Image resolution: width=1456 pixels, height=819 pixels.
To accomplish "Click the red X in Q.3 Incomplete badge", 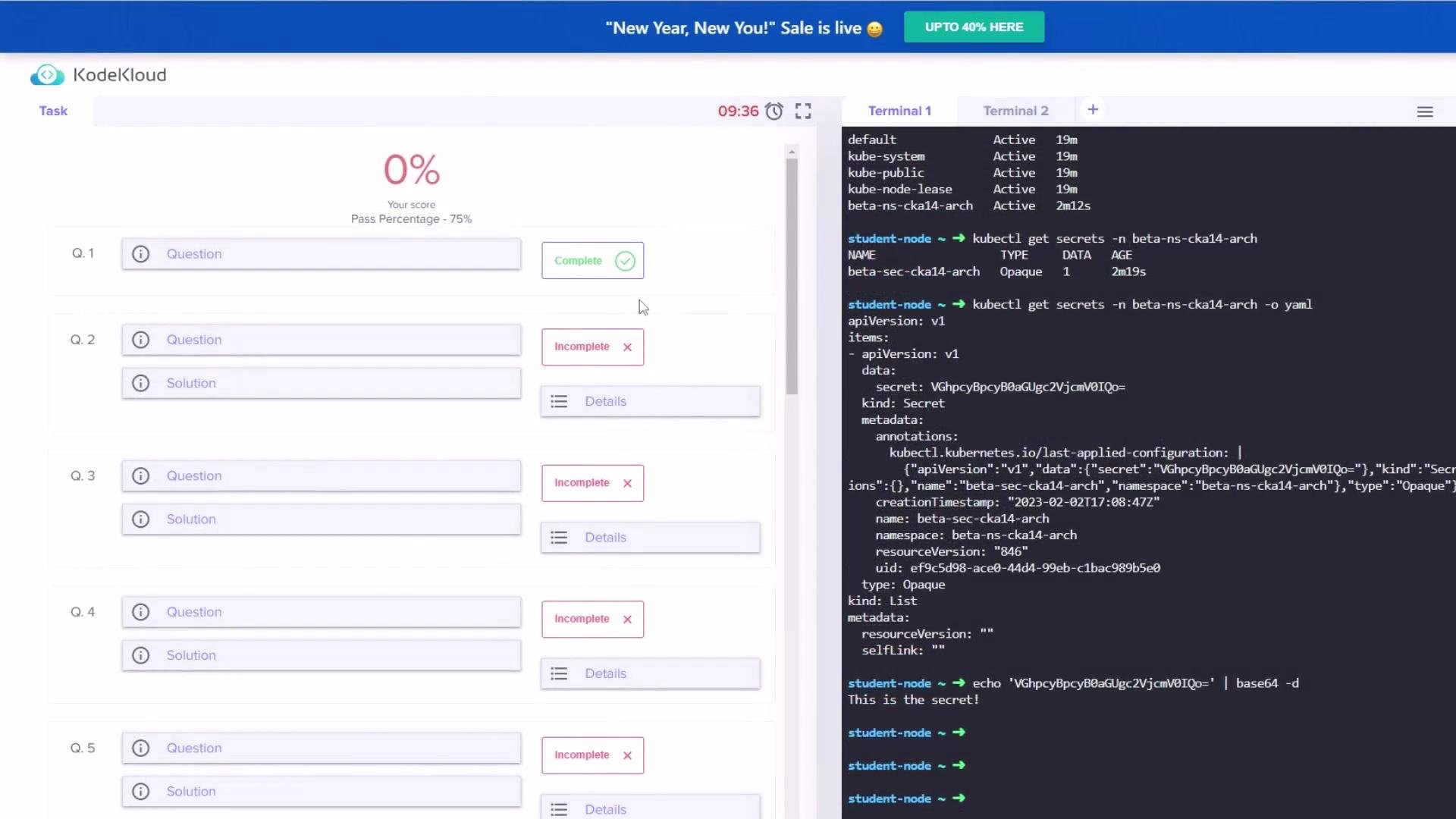I will click(627, 484).
